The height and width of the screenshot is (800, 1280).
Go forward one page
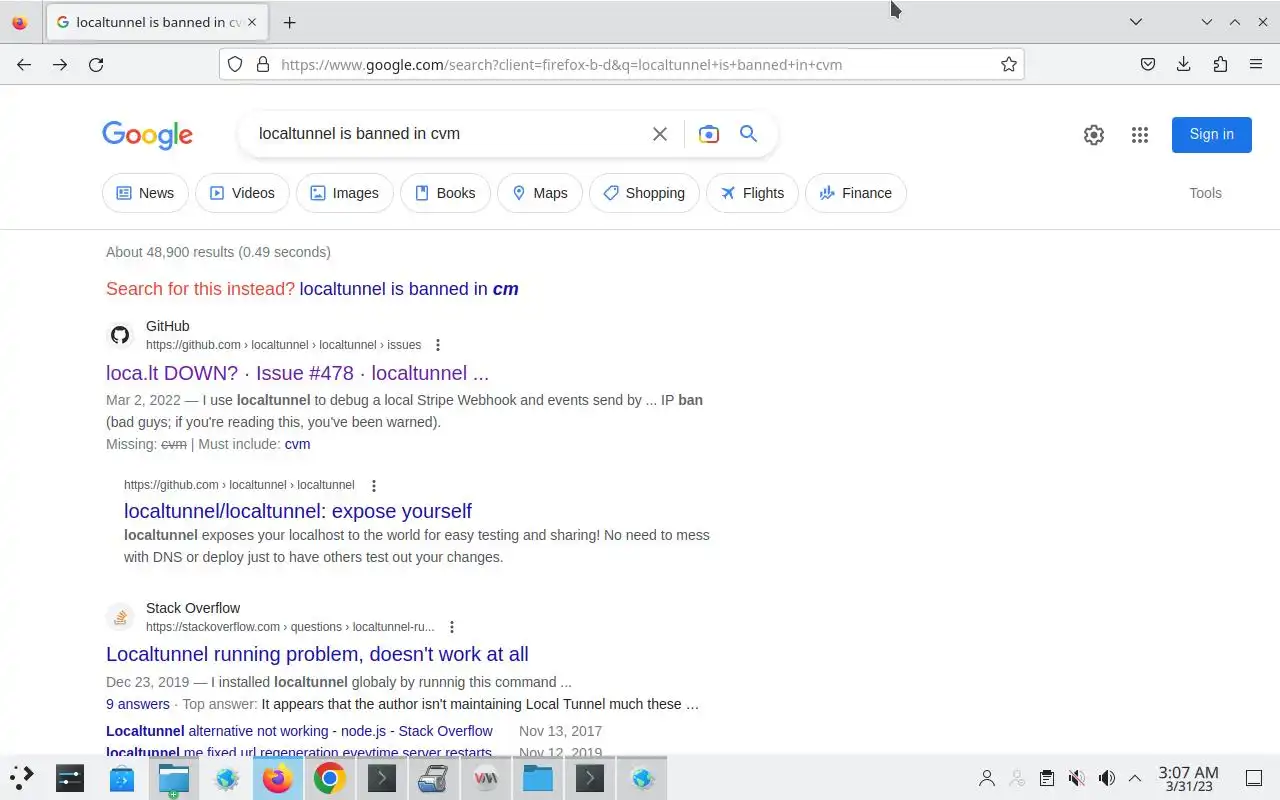click(60, 64)
